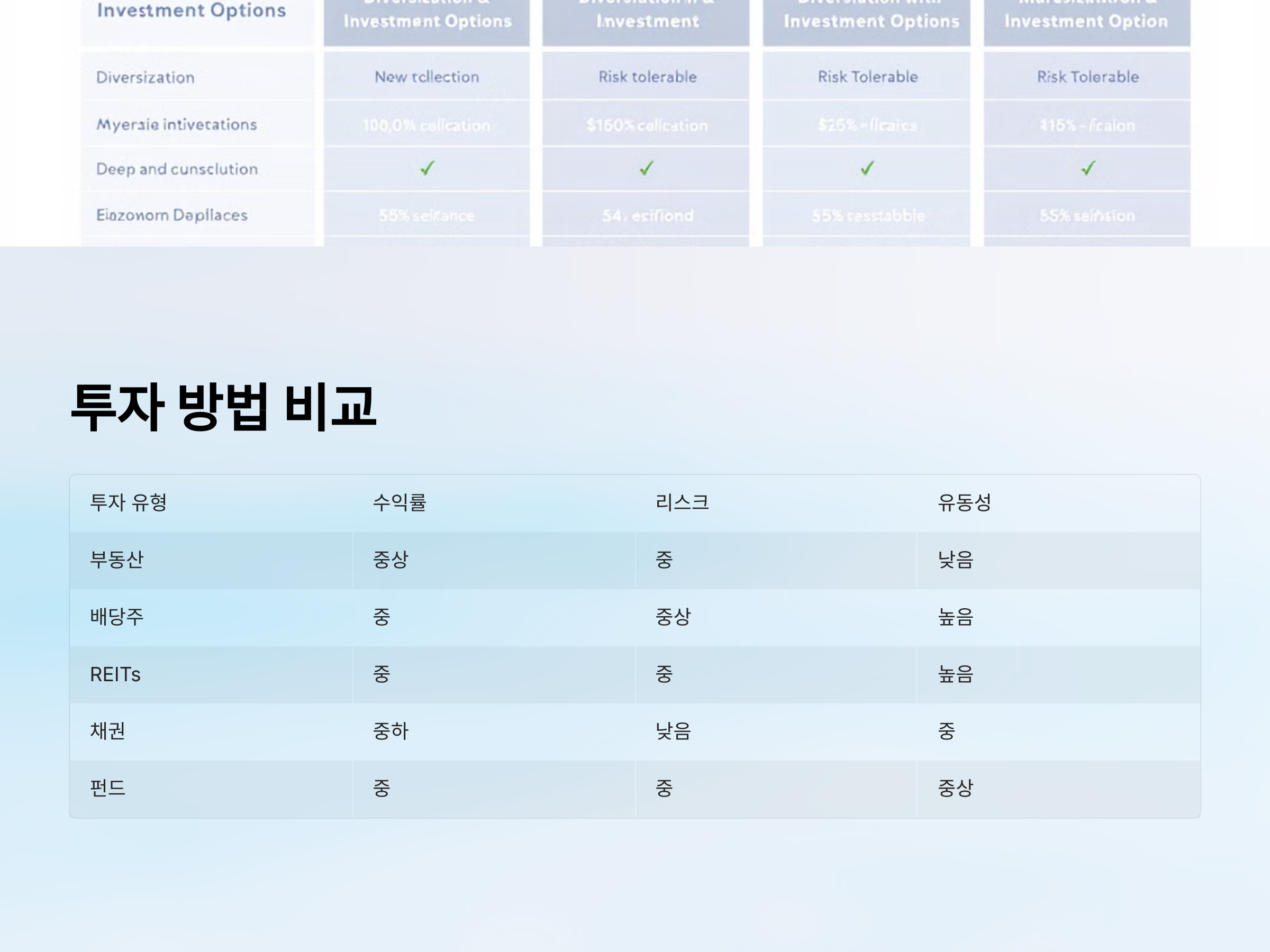This screenshot has width=1270, height=952.
Task: Click the 투자 유형 column header
Action: pyautogui.click(x=128, y=502)
